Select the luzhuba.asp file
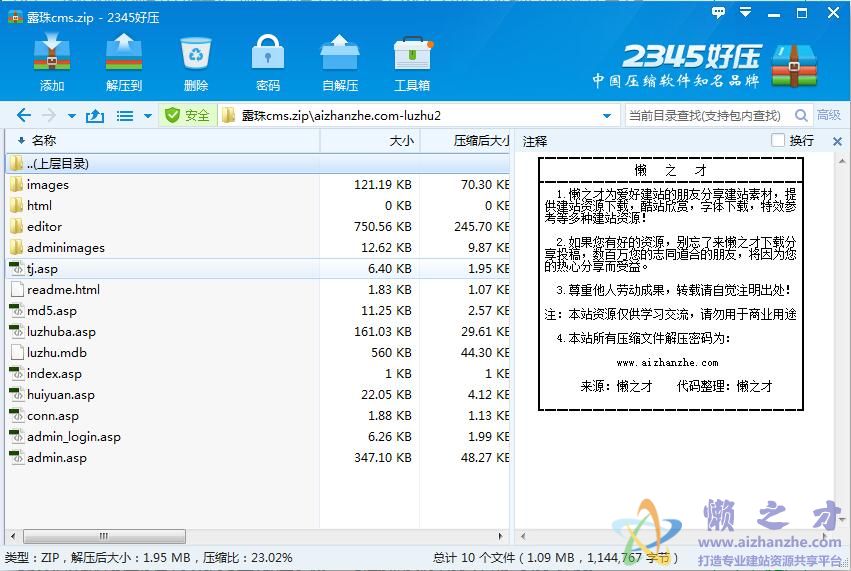This screenshot has height=571, width=851. point(258,332)
